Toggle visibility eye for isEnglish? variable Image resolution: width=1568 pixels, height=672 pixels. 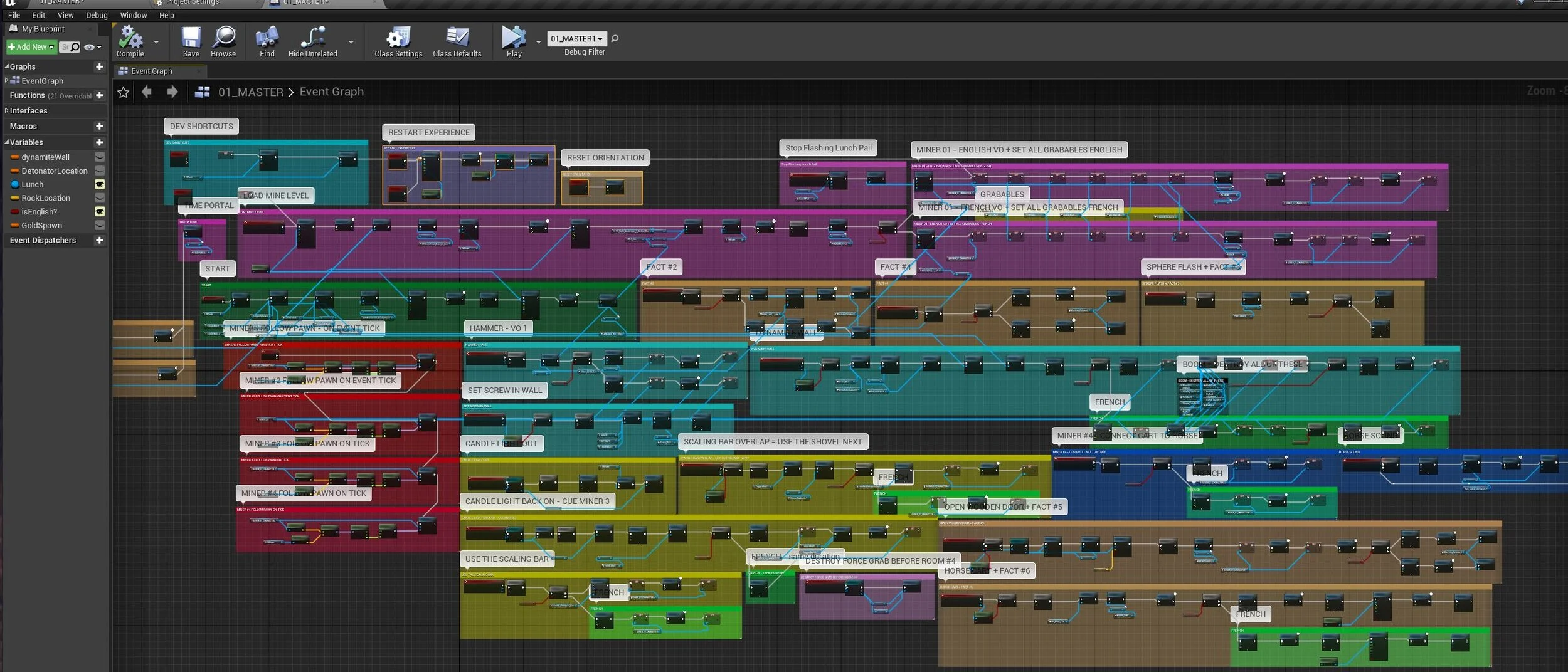tap(100, 211)
